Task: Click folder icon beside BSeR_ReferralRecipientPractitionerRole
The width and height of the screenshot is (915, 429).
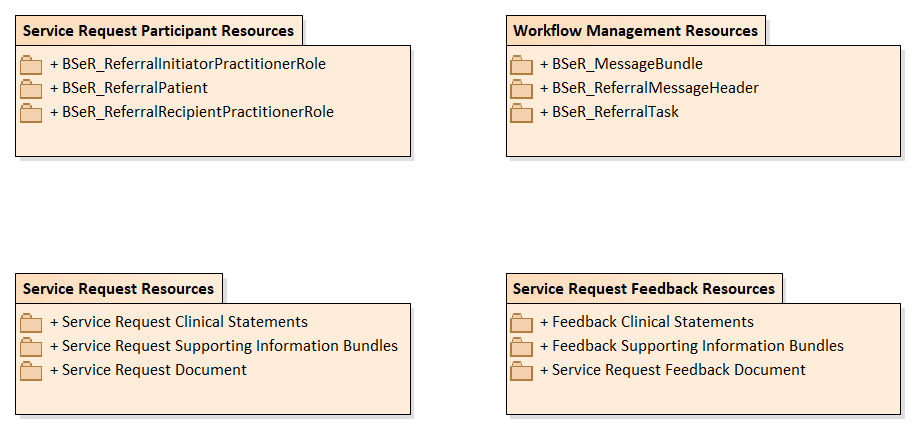Action: tap(31, 113)
